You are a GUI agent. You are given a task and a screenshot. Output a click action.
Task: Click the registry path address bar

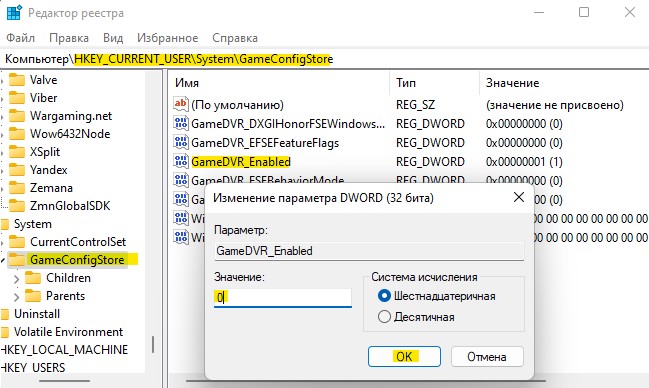[x=324, y=59]
